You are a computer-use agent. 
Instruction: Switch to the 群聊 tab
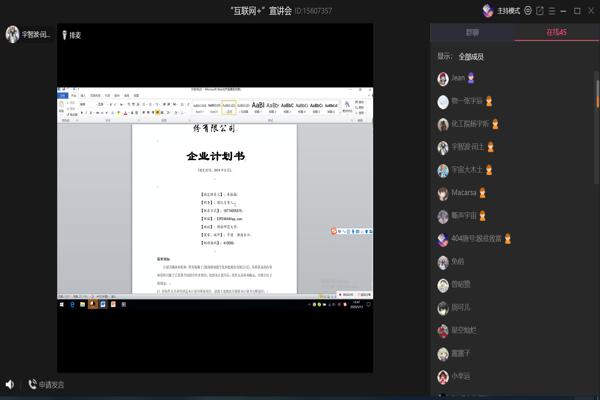click(472, 33)
